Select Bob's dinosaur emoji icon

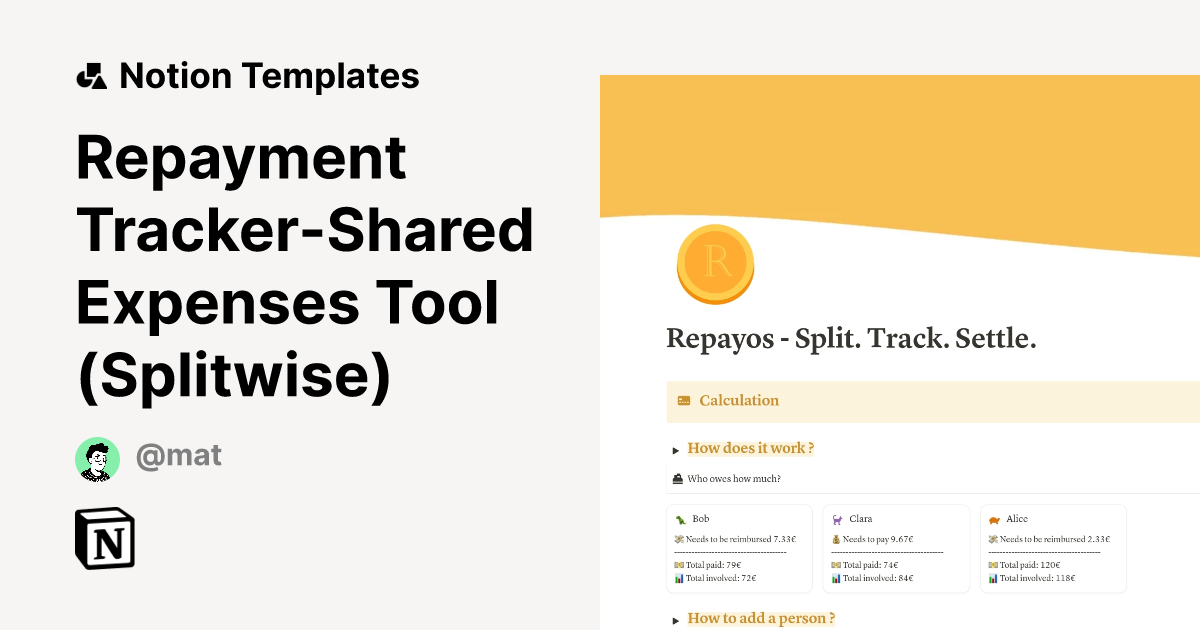[x=680, y=519]
